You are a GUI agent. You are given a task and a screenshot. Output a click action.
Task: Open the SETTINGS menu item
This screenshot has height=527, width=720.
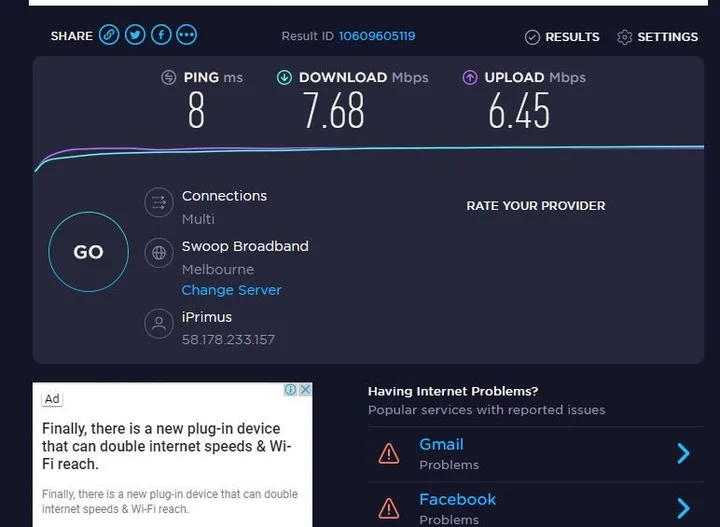tap(667, 37)
